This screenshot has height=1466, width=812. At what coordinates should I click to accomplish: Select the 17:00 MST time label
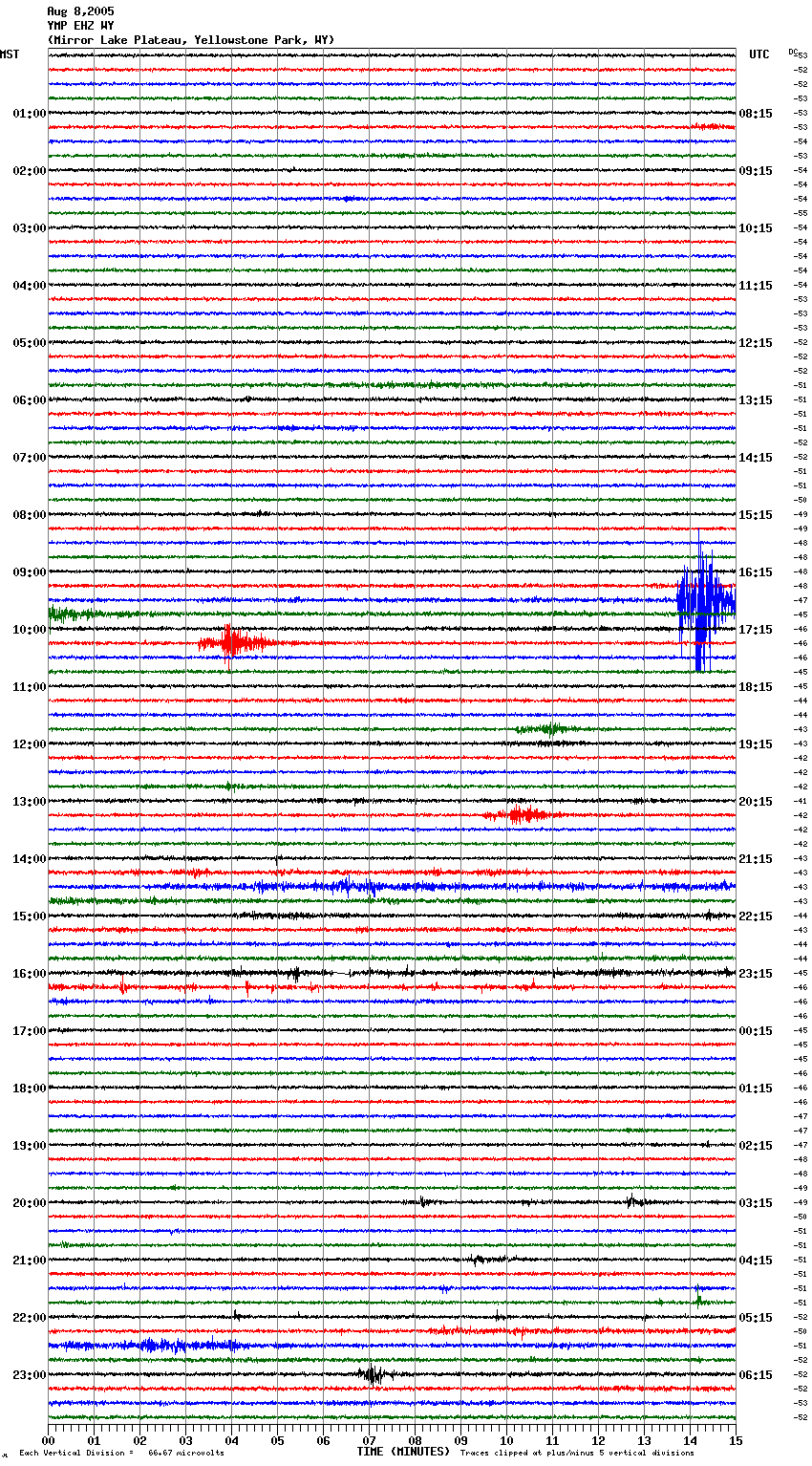pos(29,1031)
